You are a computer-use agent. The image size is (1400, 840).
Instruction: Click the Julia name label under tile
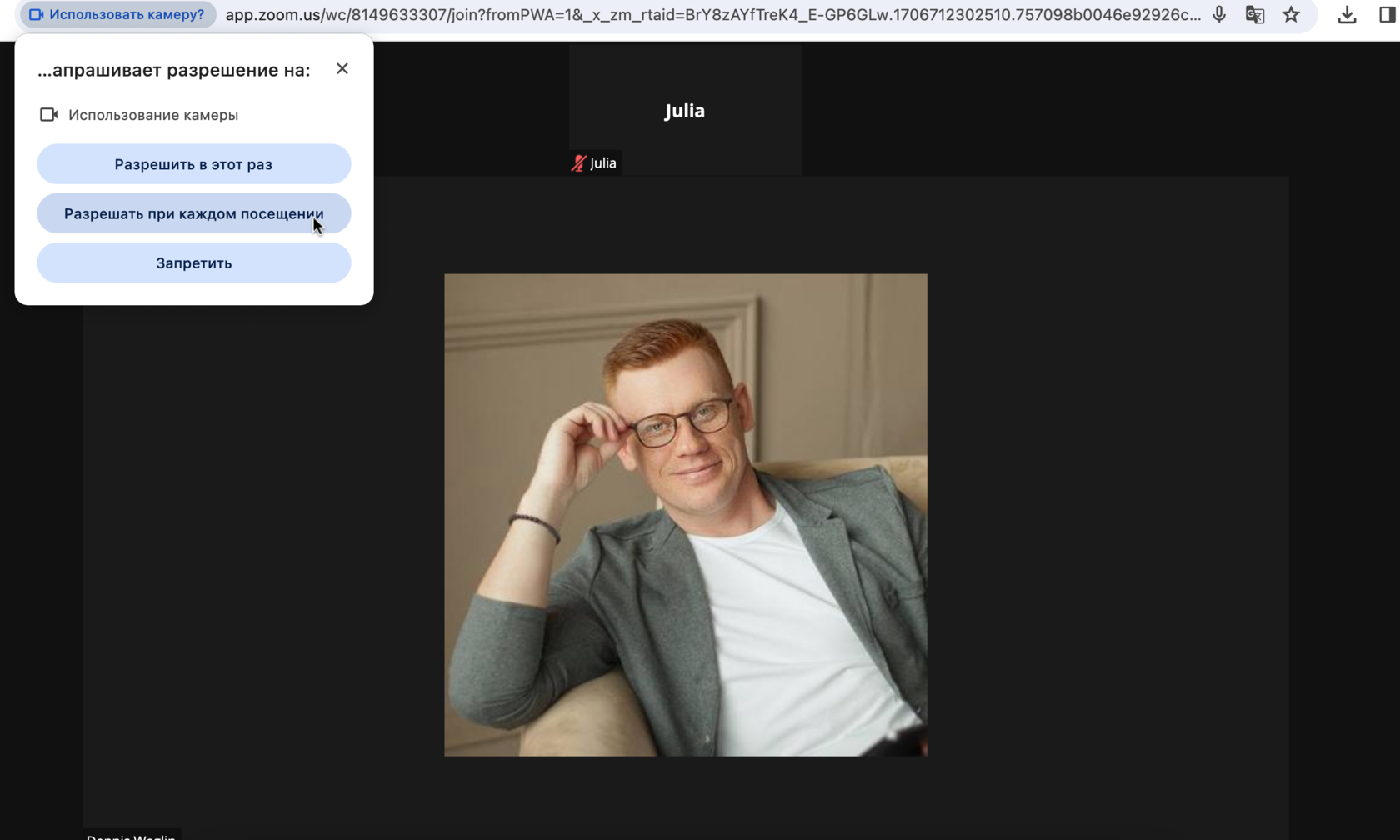pyautogui.click(x=602, y=163)
